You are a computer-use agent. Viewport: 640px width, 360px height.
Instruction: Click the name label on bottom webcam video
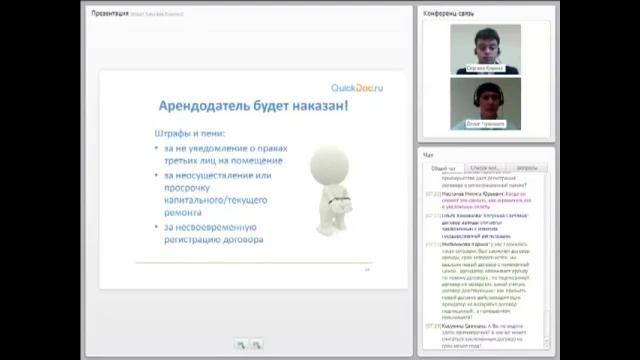(x=486, y=124)
